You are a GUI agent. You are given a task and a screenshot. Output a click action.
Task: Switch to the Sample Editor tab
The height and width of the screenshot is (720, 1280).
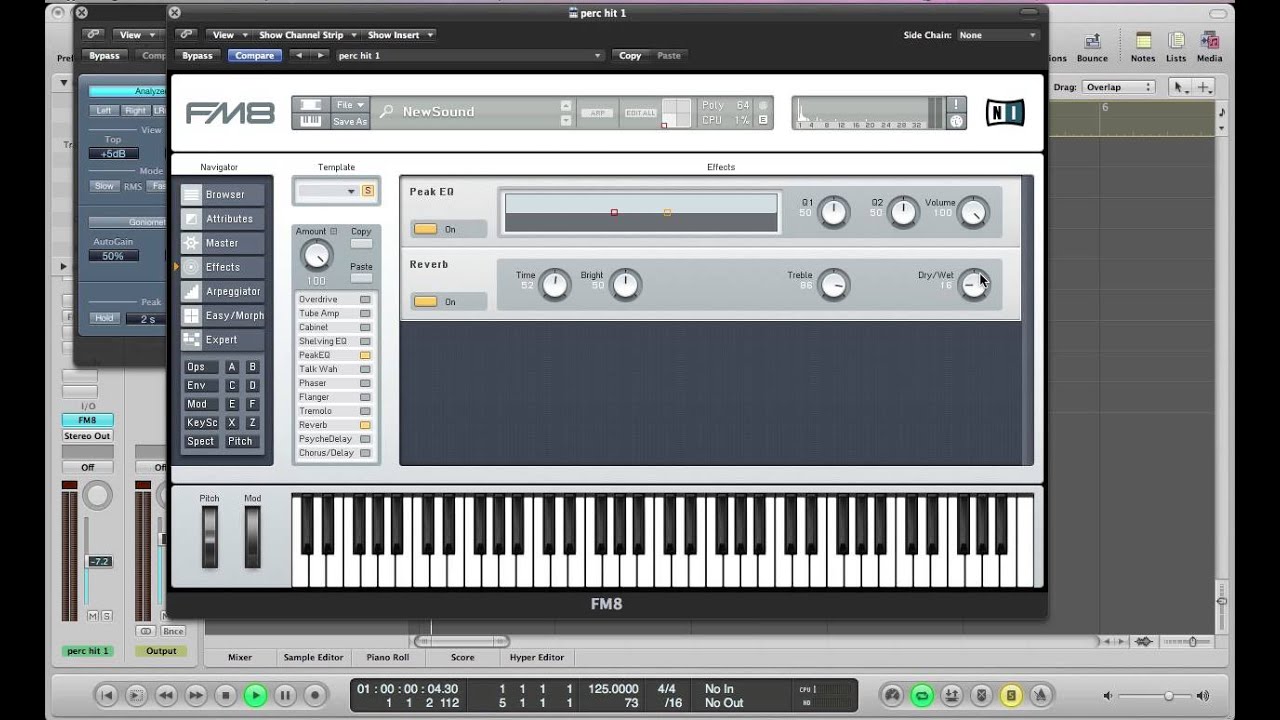313,657
